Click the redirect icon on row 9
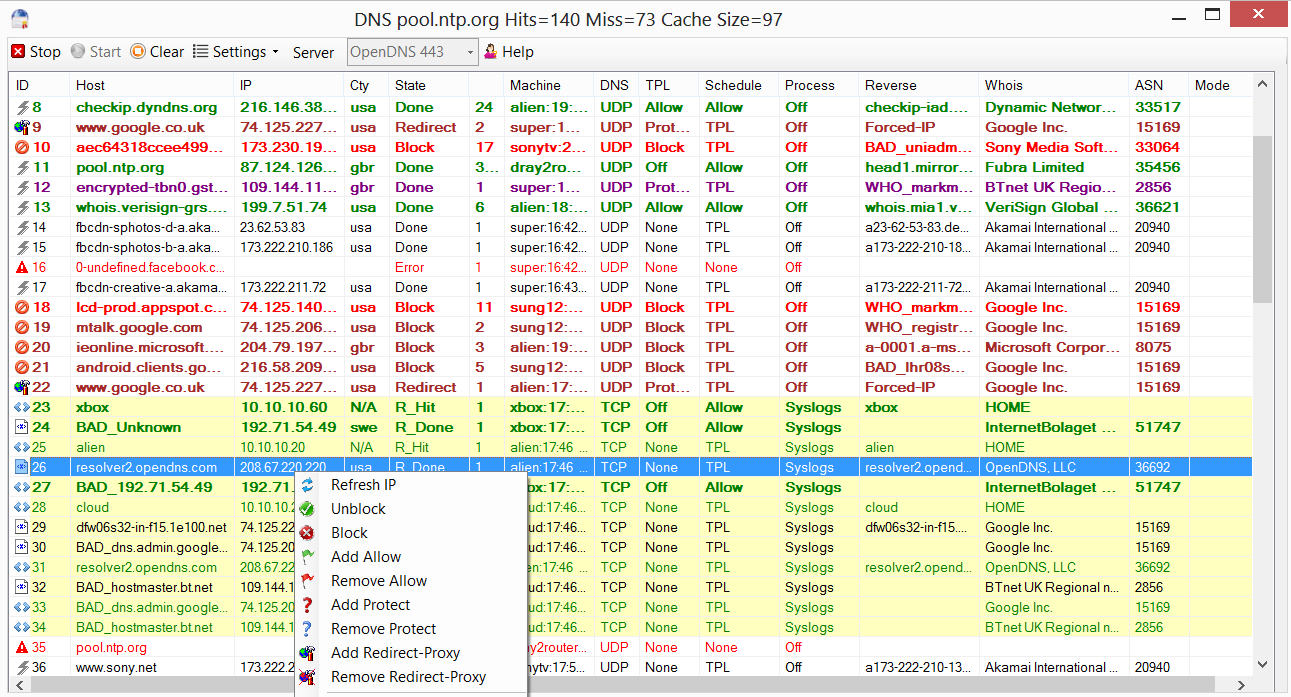Image resolution: width=1291 pixels, height=697 pixels. pyautogui.click(x=22, y=127)
